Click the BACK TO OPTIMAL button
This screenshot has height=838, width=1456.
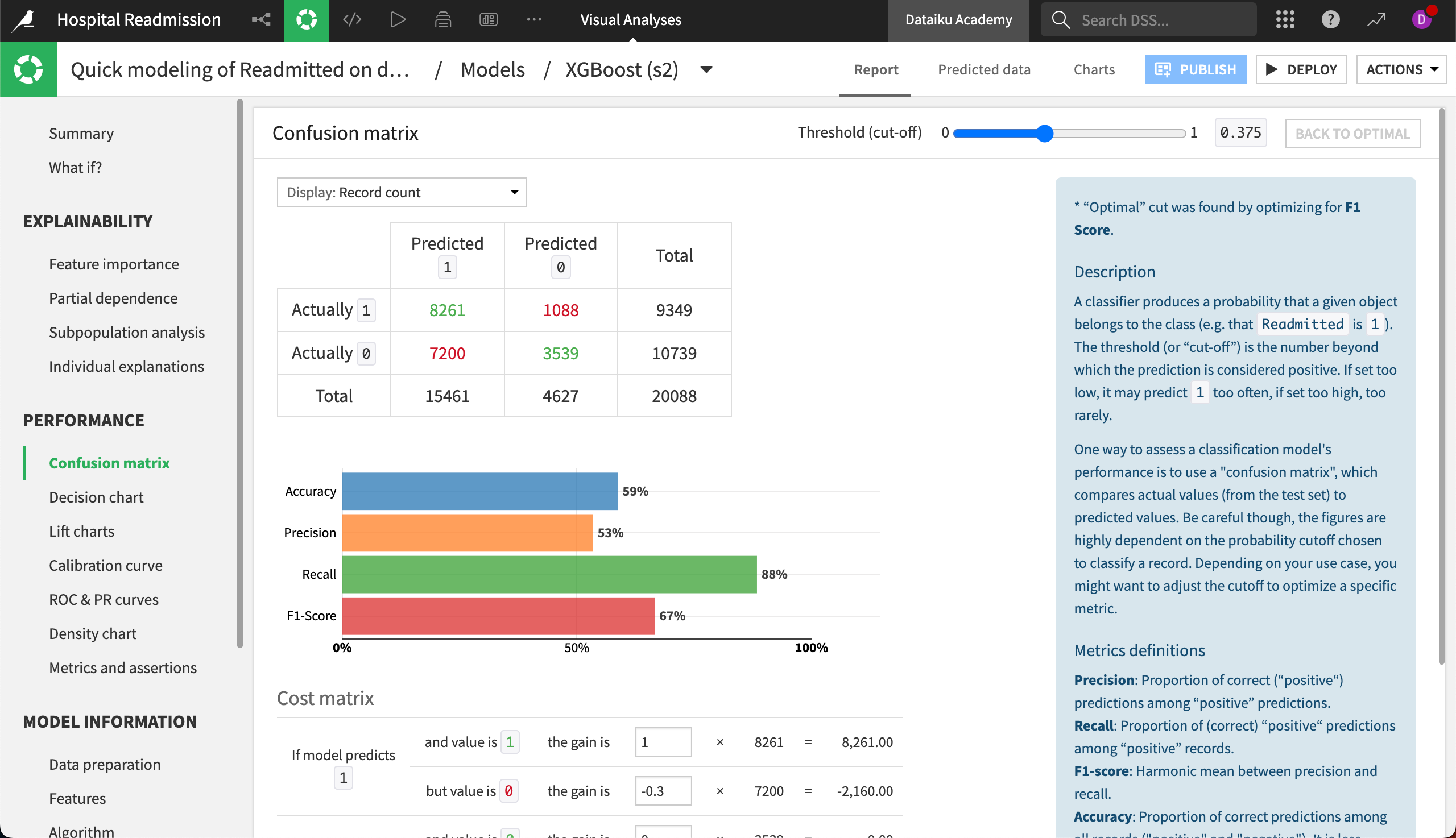pyautogui.click(x=1353, y=133)
